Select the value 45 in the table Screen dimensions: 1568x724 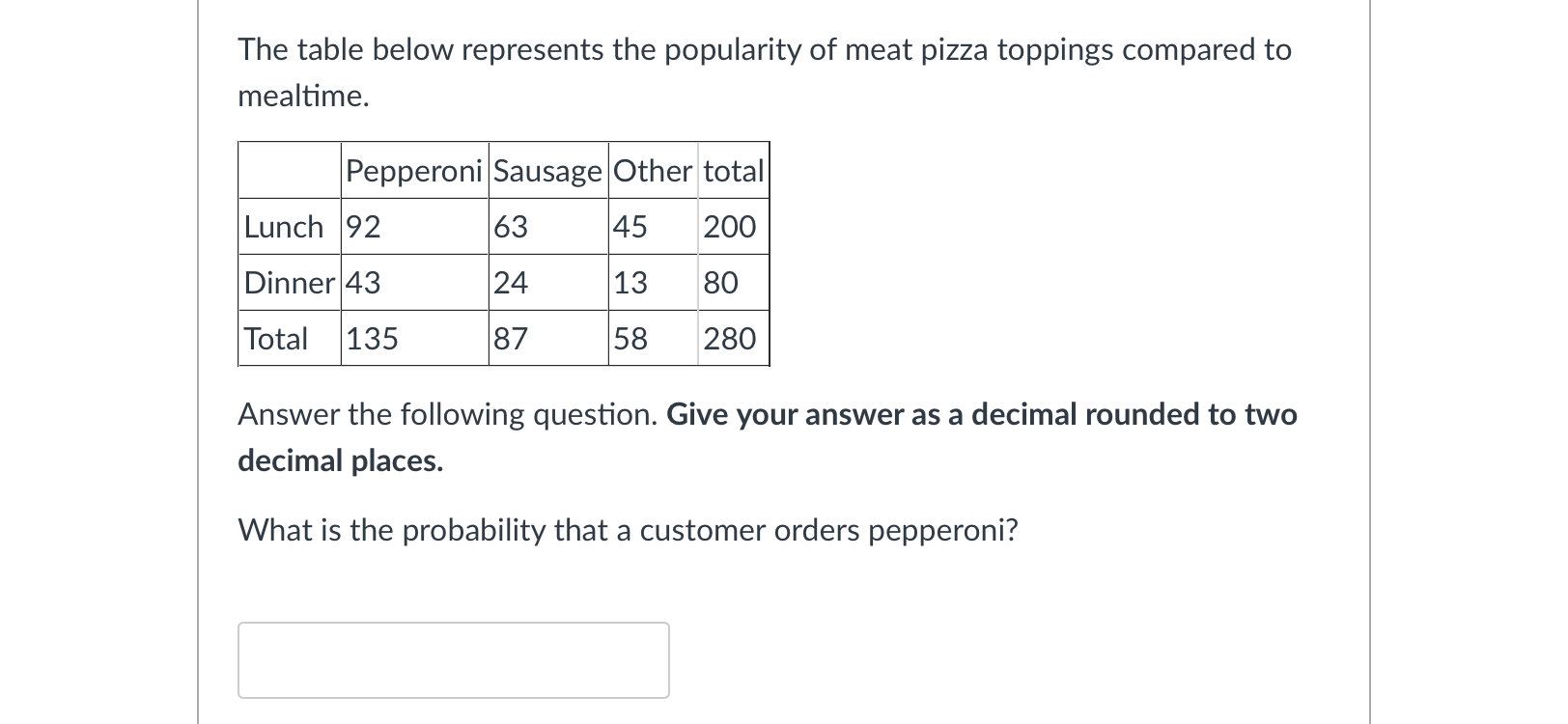pyautogui.click(x=629, y=226)
